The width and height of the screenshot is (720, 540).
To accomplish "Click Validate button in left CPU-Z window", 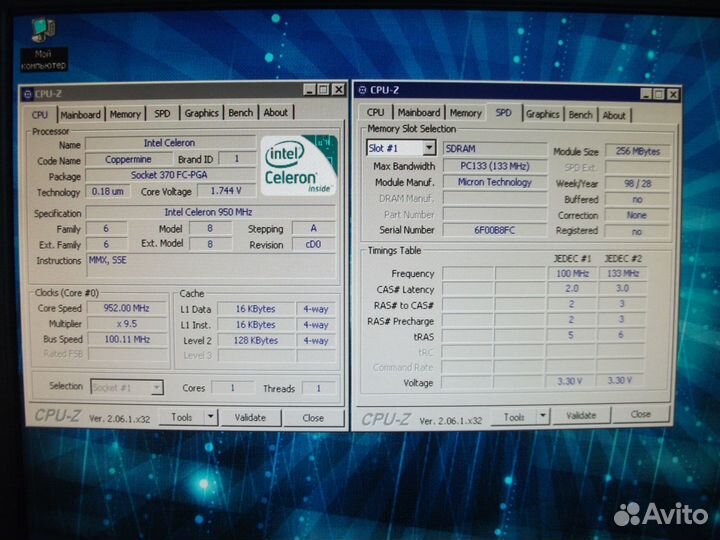I will pyautogui.click(x=250, y=418).
